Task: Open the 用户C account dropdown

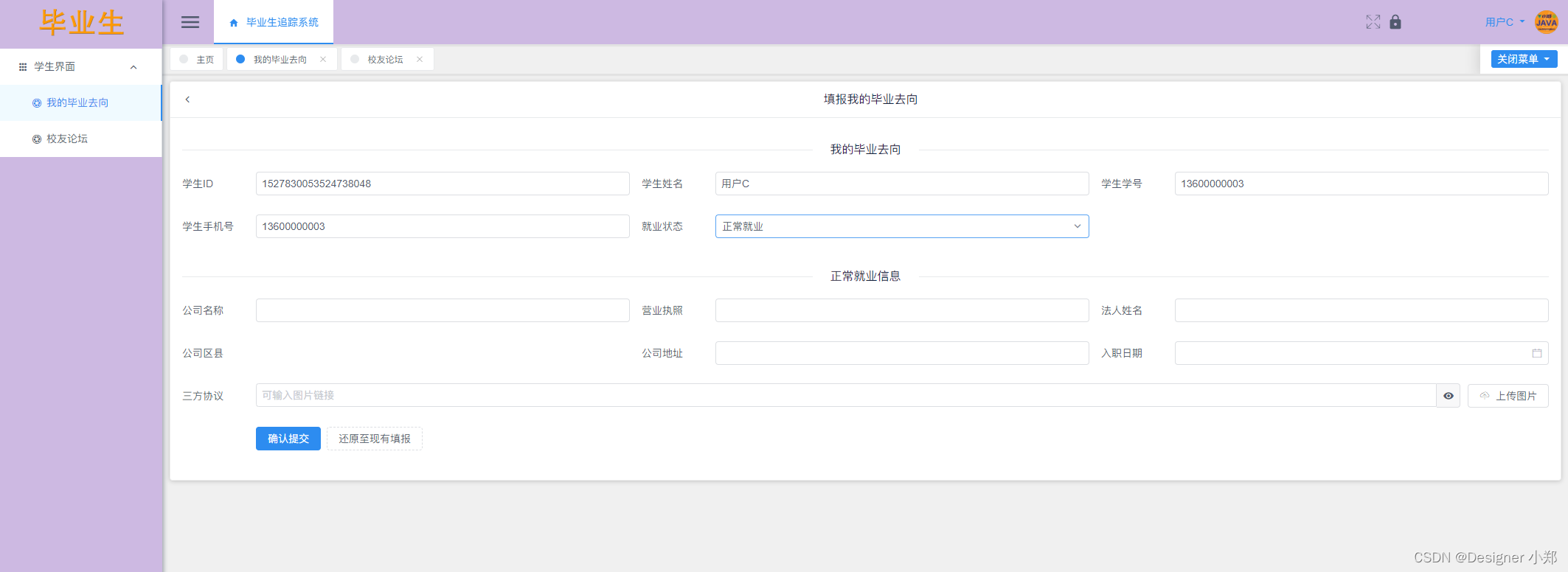Action: click(x=1505, y=22)
